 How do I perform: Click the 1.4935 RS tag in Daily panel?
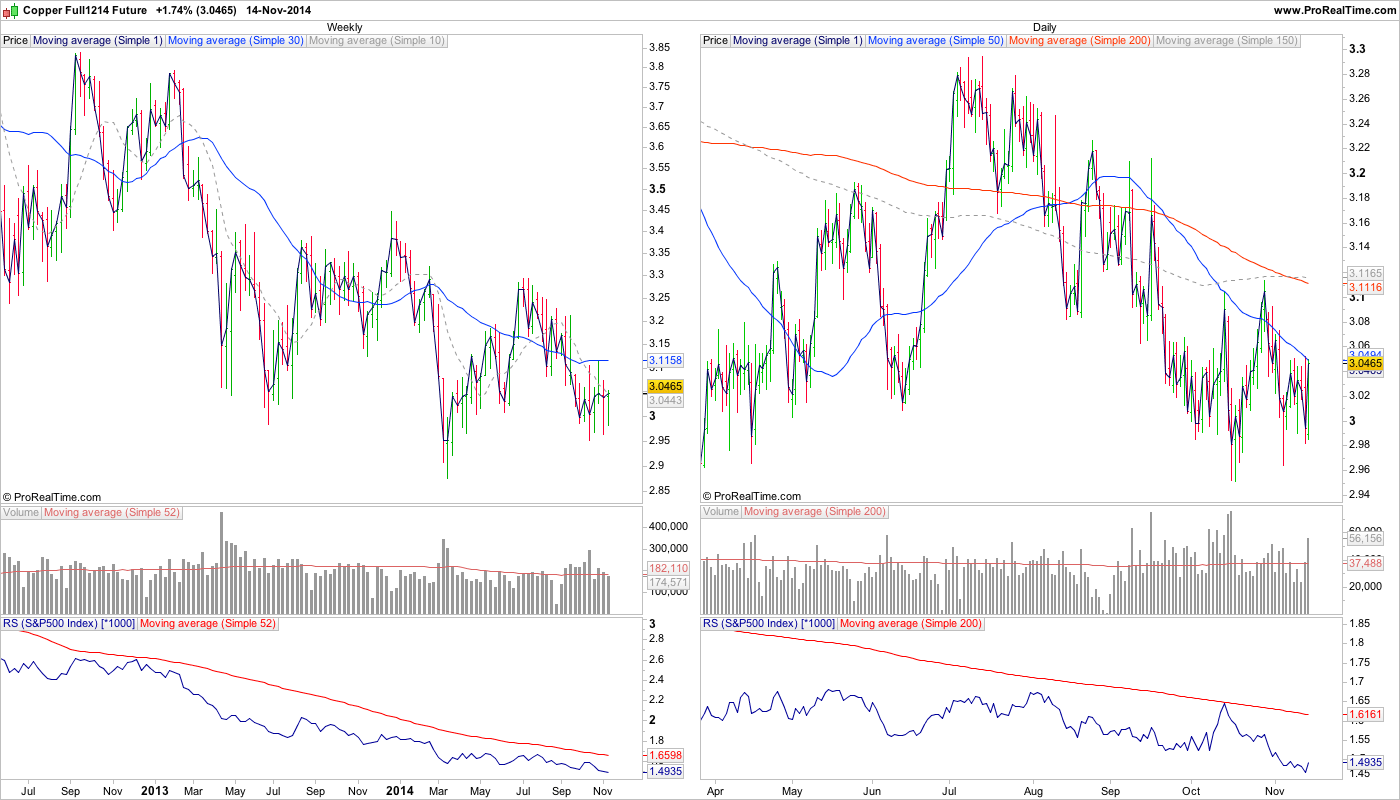(1365, 762)
